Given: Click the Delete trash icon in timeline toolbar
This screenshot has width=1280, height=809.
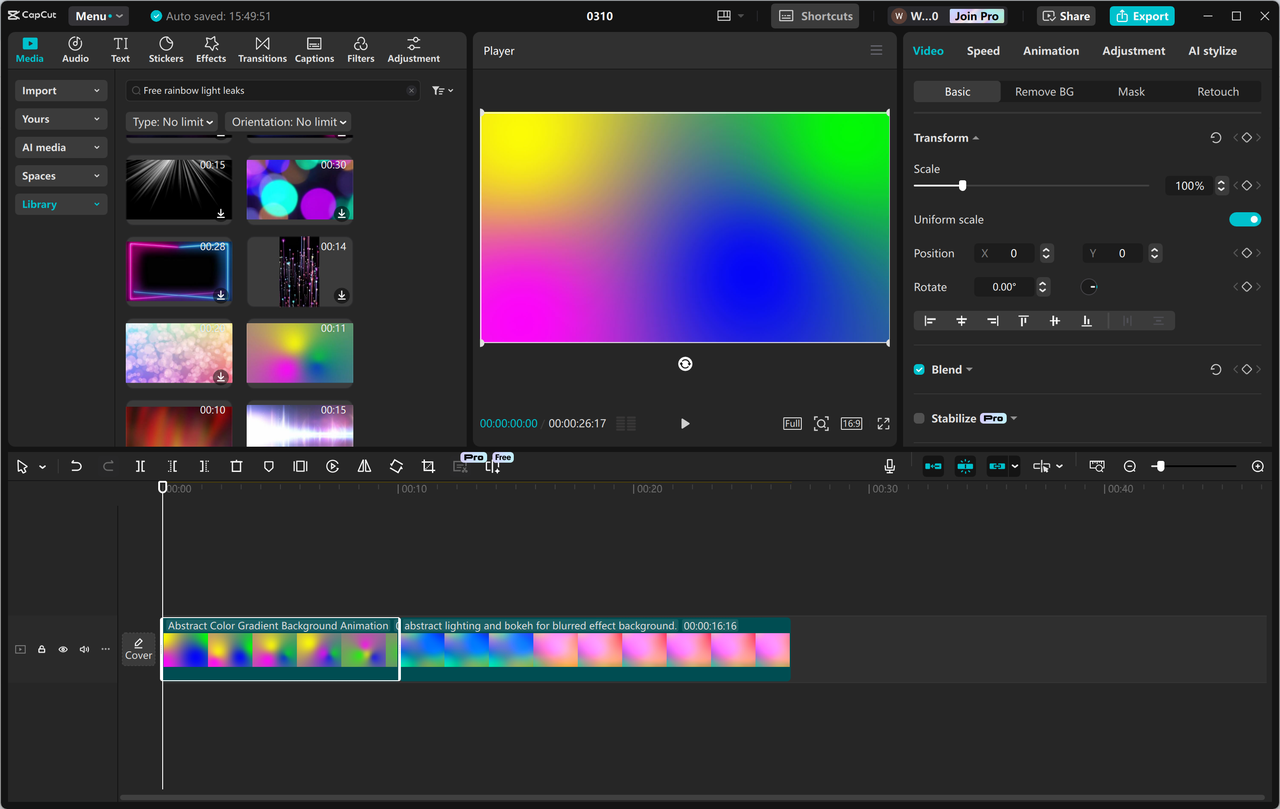Looking at the screenshot, I should click(x=236, y=466).
